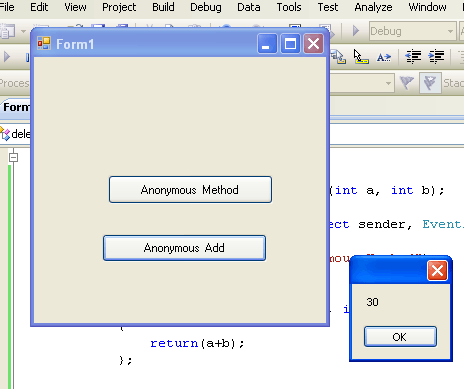This screenshot has height=389, width=464.
Task: Open the Edit menu
Action: click(x=39, y=7)
